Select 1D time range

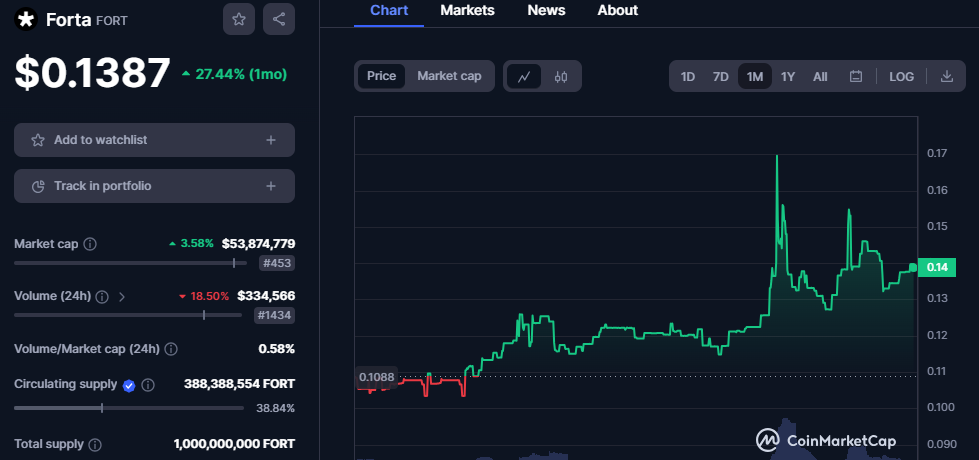click(x=687, y=76)
